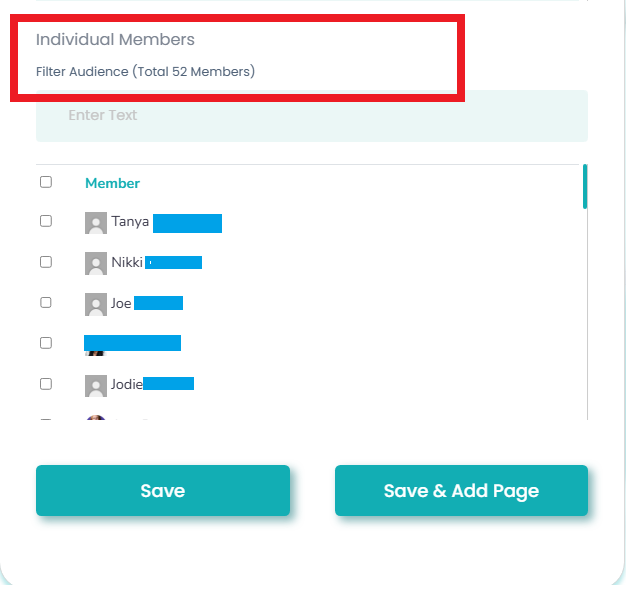Select Nikki's member checkbox
The image size is (626, 598).
click(46, 262)
